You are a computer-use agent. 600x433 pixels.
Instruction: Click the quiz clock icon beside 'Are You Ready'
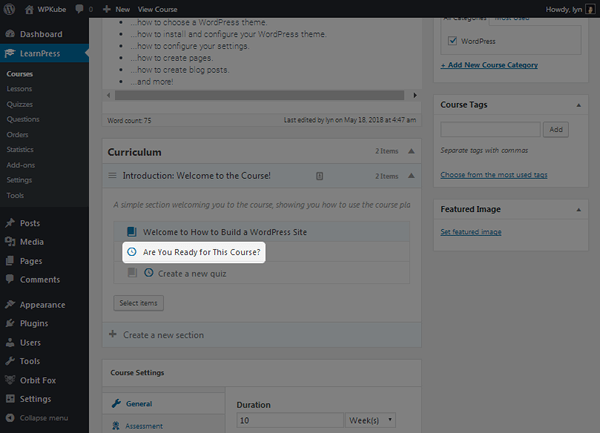click(x=131, y=252)
